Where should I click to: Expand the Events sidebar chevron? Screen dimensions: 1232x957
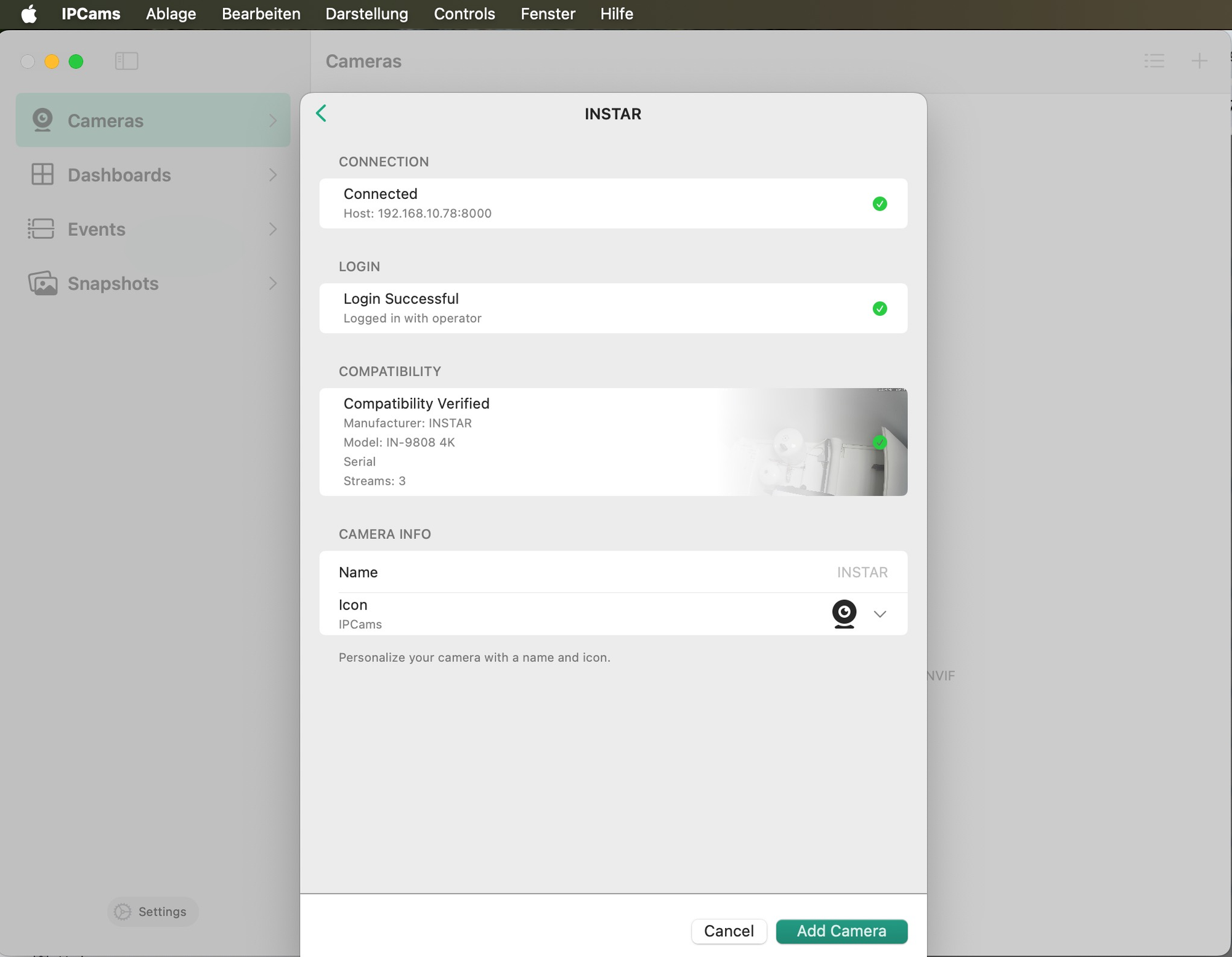(x=273, y=229)
